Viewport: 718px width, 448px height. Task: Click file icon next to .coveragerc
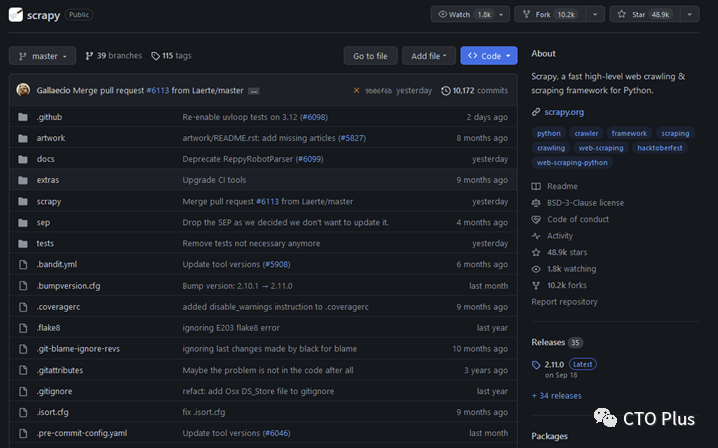(23, 307)
